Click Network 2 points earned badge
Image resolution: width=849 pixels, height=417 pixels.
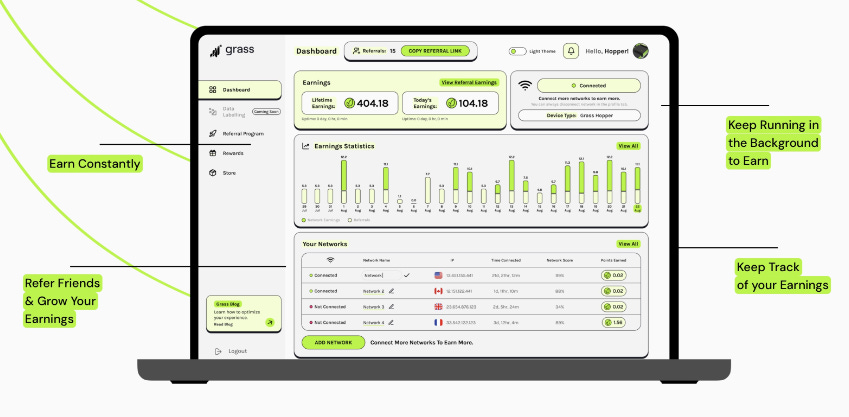coord(613,291)
